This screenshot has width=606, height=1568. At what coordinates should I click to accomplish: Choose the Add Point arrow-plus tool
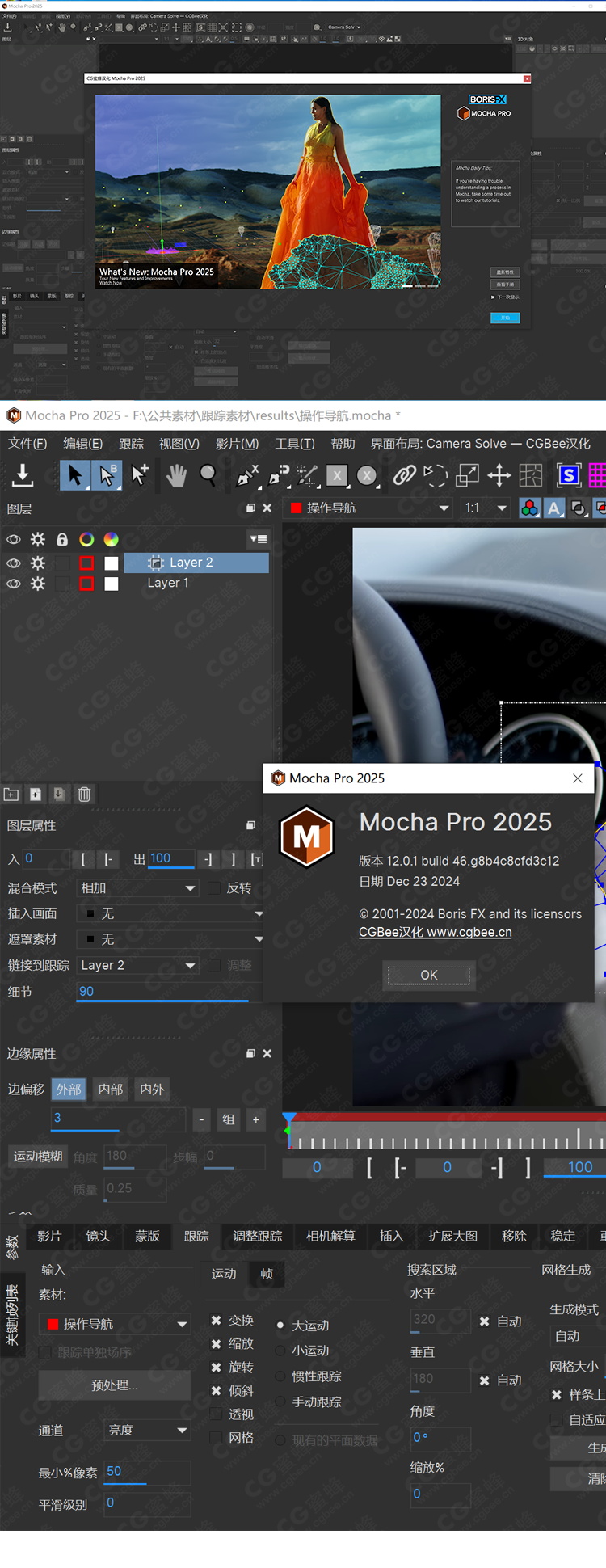[x=140, y=475]
